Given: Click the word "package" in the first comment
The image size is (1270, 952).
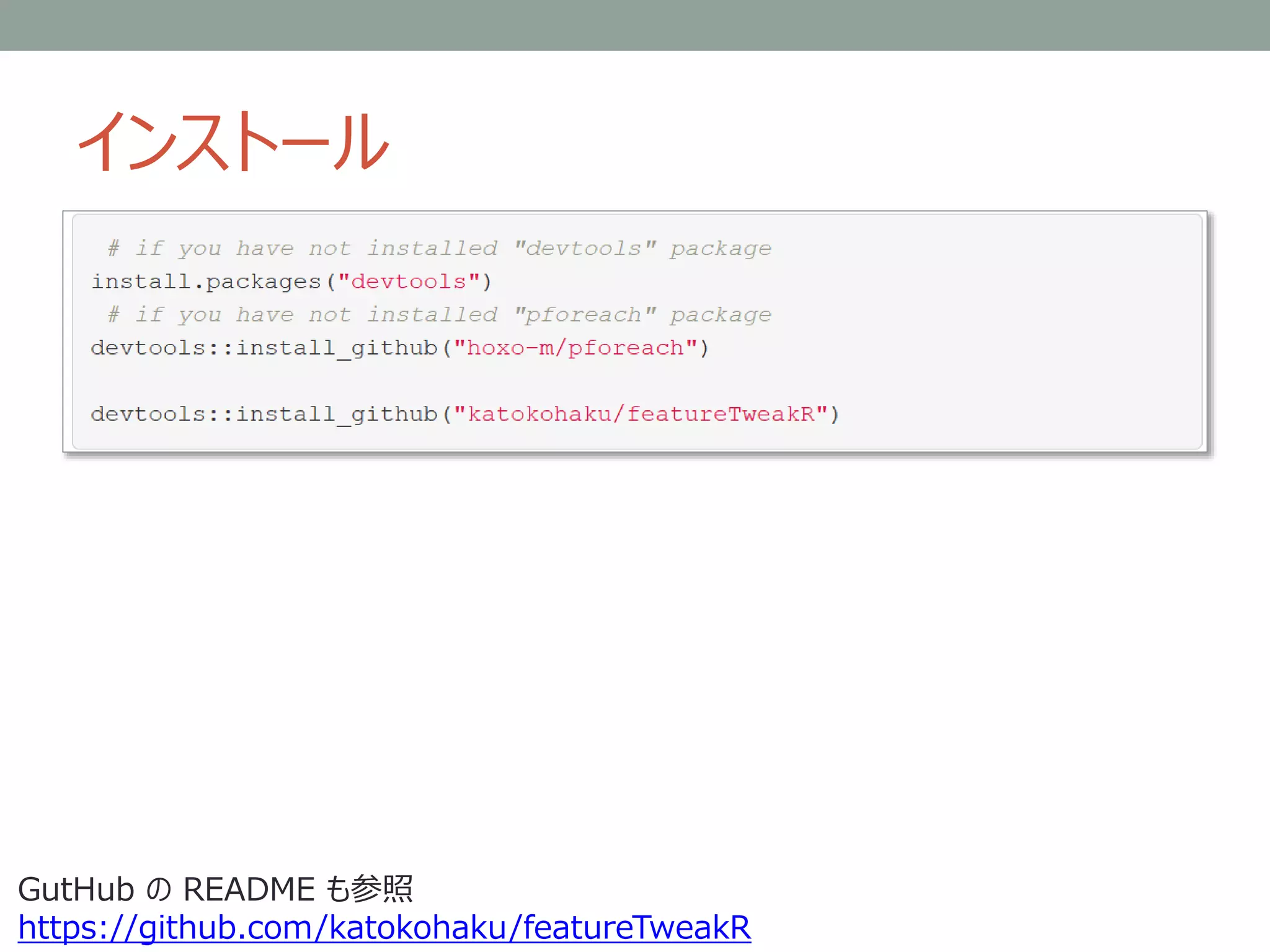Looking at the screenshot, I should pos(721,249).
